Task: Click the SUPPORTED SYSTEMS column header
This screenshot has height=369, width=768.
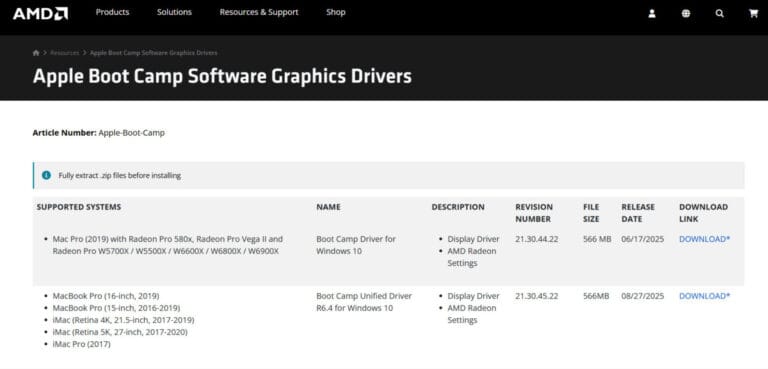Action: (x=79, y=207)
